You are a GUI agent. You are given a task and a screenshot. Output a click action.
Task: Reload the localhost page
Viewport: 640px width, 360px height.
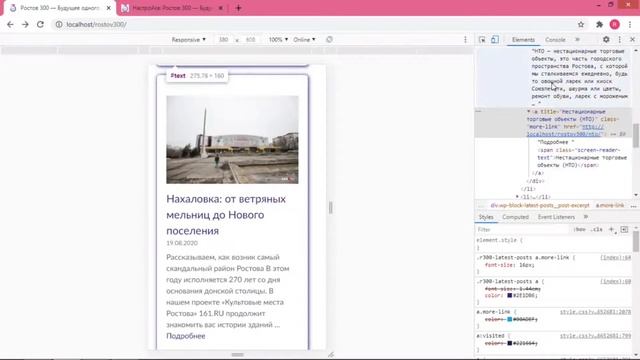pos(40,24)
